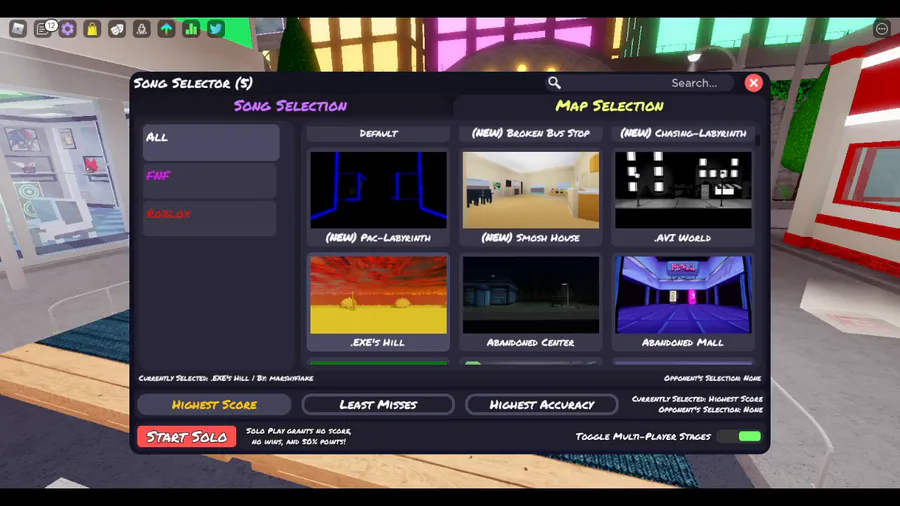Click the character stand icon
This screenshot has height=506, width=900.
pyautogui.click(x=142, y=29)
